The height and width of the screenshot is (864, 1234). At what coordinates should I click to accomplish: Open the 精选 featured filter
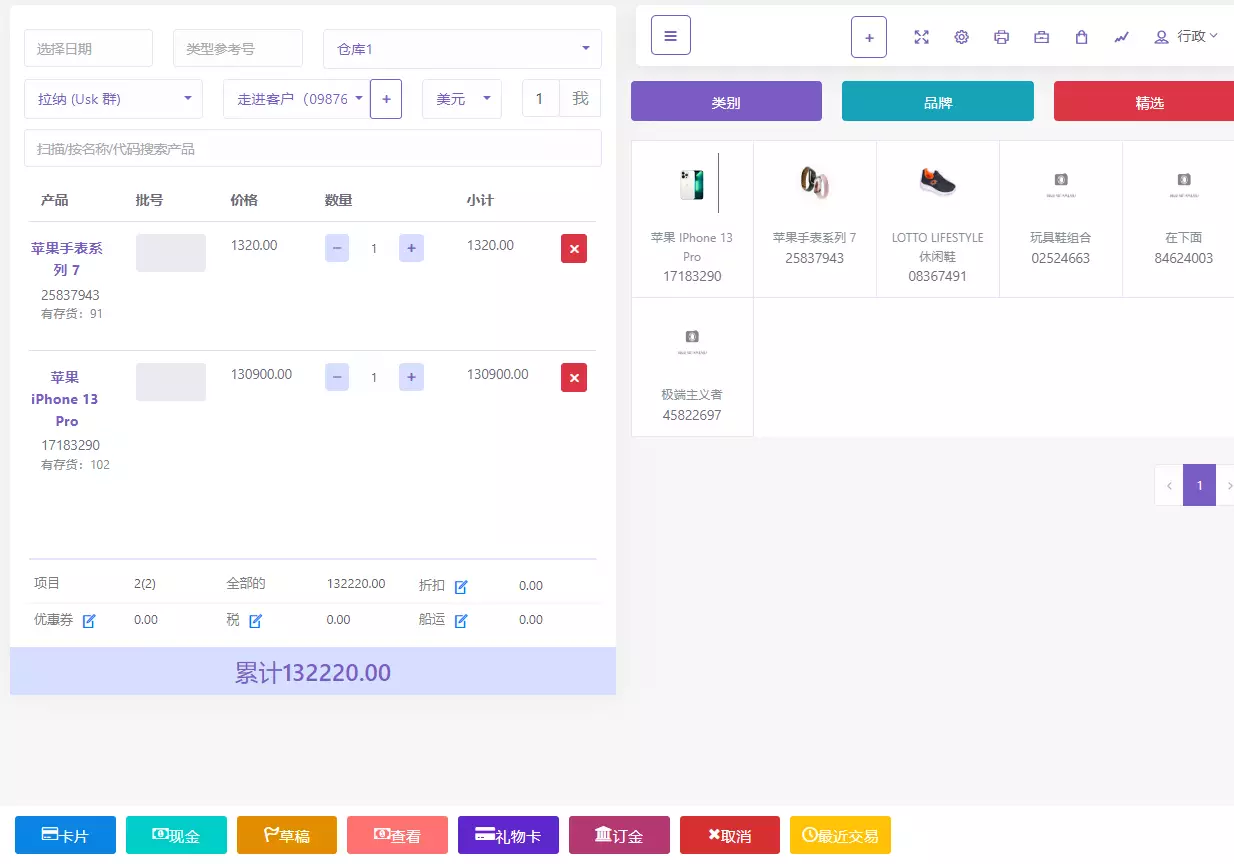(1144, 101)
